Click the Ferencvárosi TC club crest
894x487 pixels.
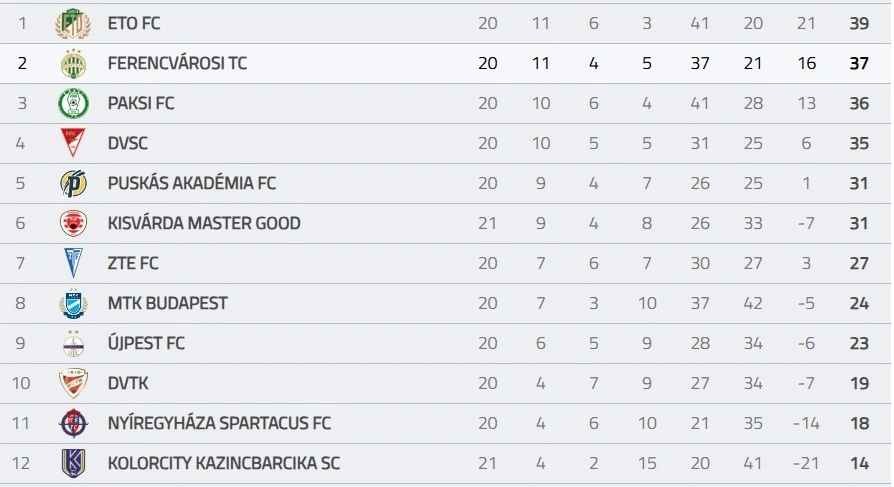[x=72, y=63]
